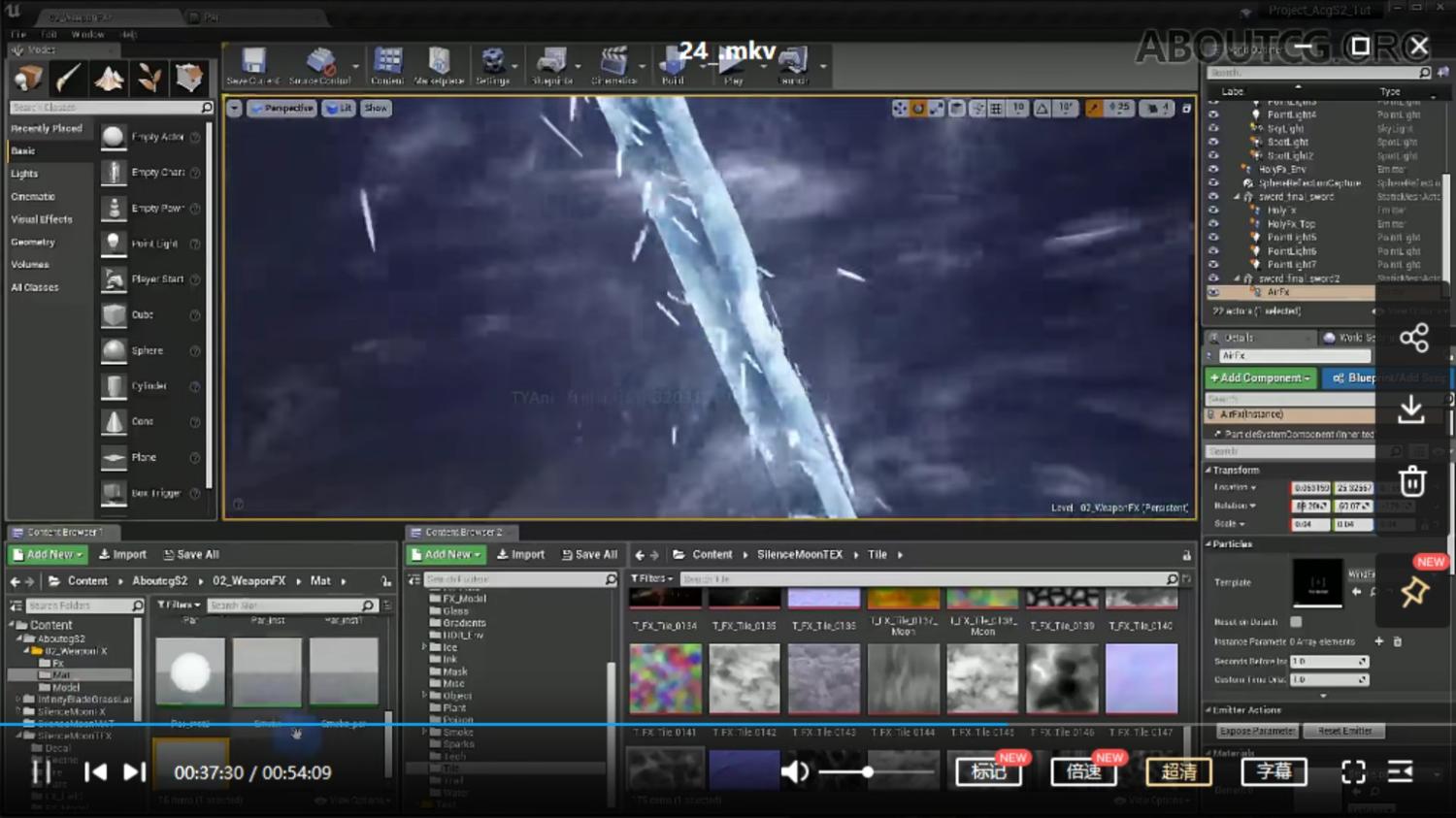The width and height of the screenshot is (1456, 818).
Task: Enter fullscreen in video player
Action: pyautogui.click(x=1353, y=772)
